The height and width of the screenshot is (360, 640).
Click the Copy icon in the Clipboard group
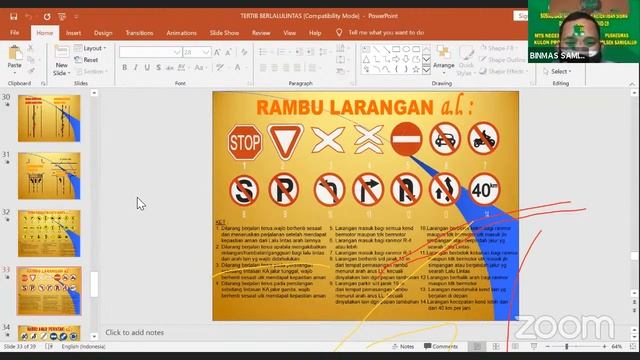[x=31, y=60]
